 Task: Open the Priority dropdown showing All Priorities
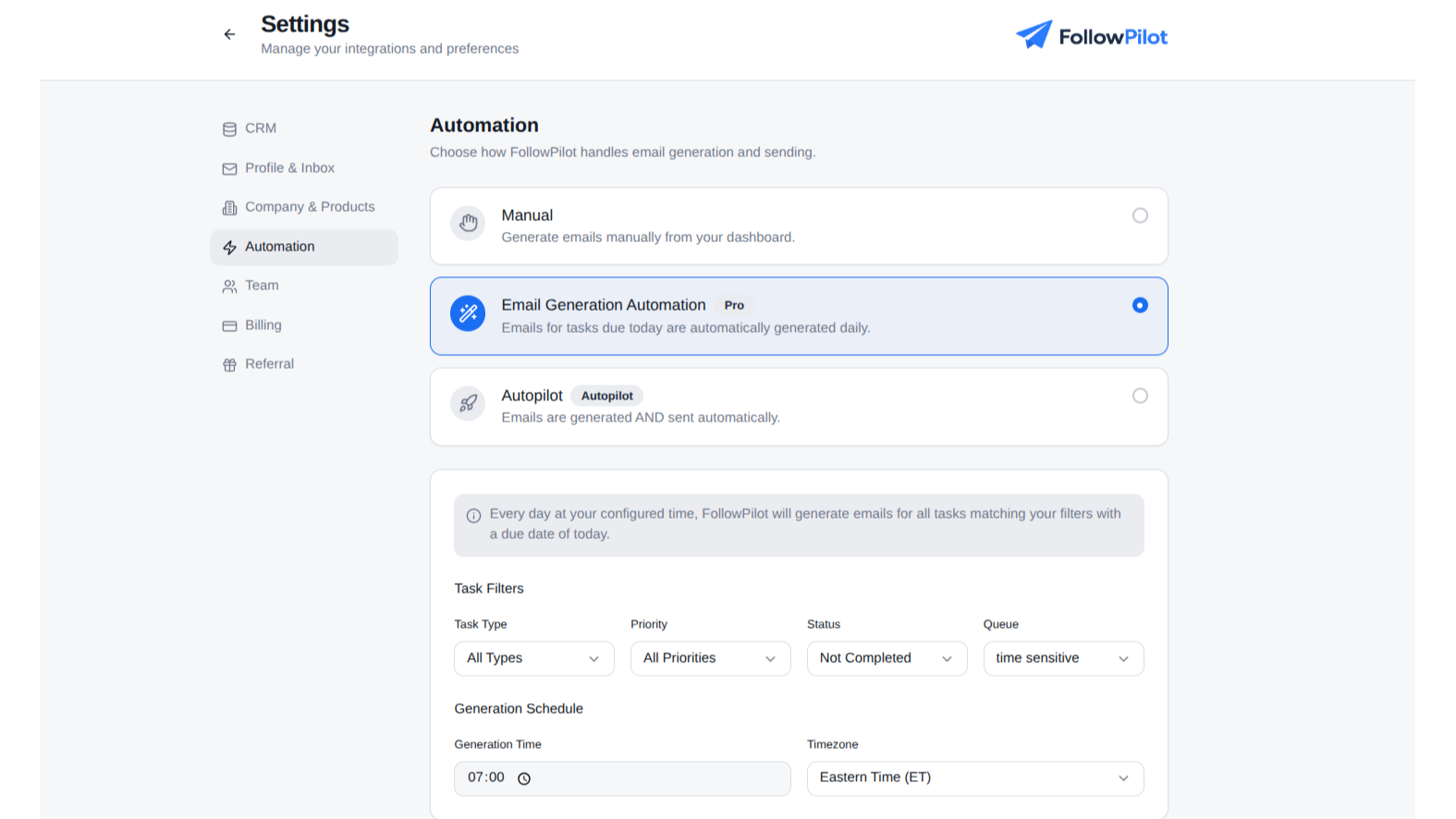[710, 658]
